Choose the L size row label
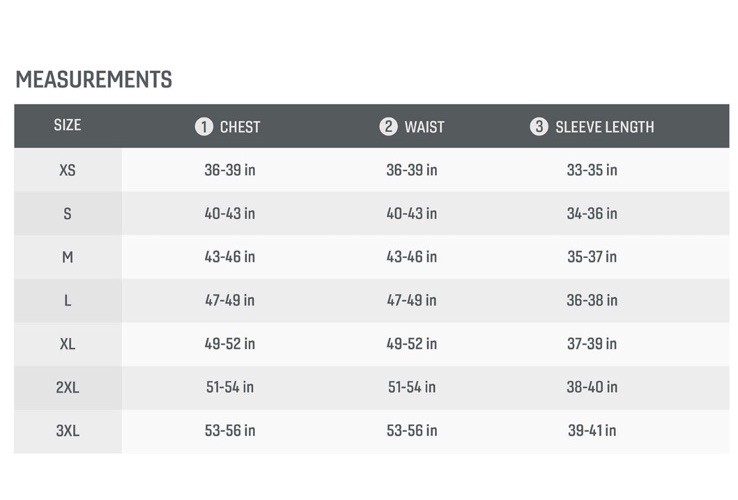Screen dimensions: 738x500 pos(67,300)
